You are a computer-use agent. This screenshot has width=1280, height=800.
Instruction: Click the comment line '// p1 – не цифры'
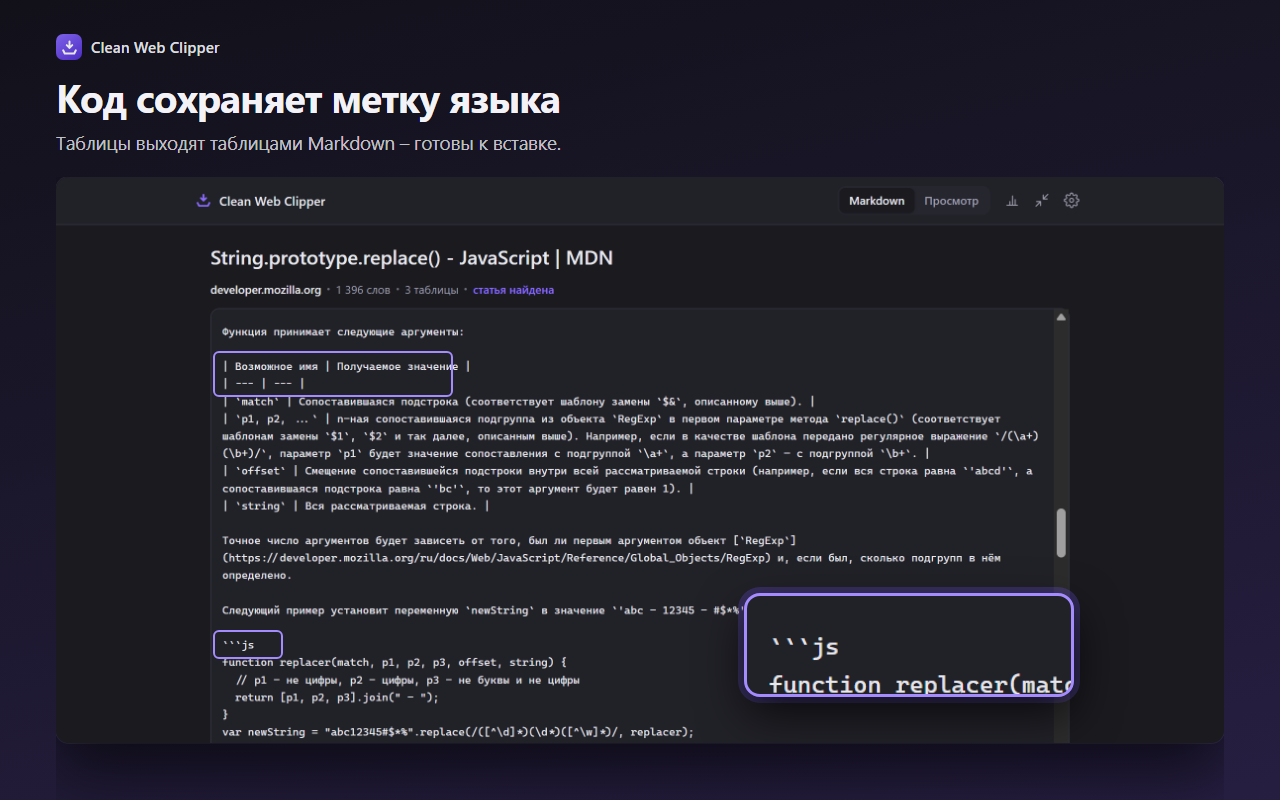click(x=407, y=680)
